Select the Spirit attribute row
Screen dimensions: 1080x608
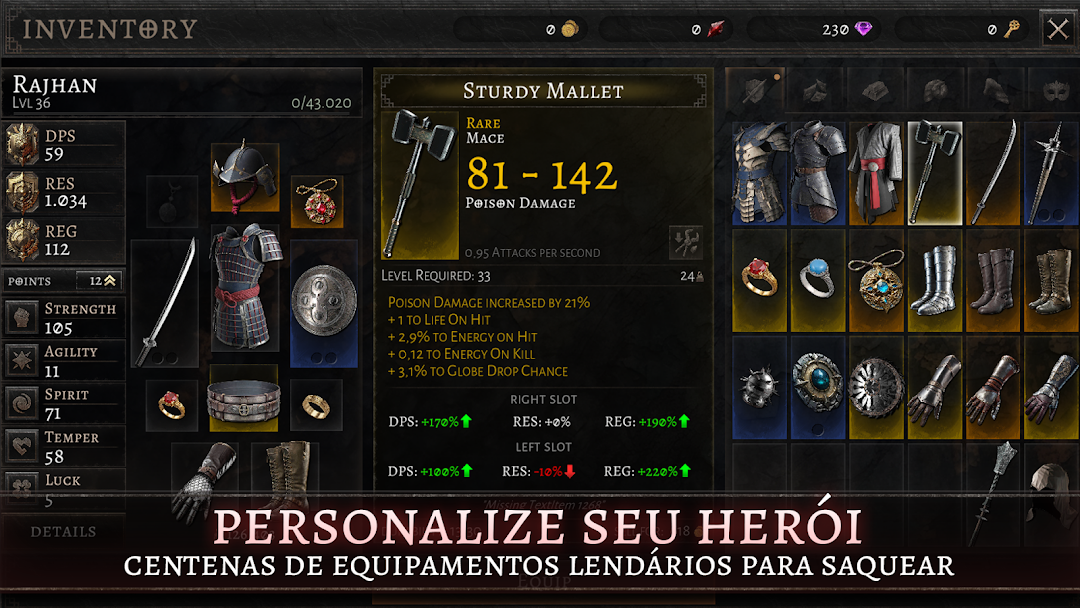pyautogui.click(x=64, y=403)
